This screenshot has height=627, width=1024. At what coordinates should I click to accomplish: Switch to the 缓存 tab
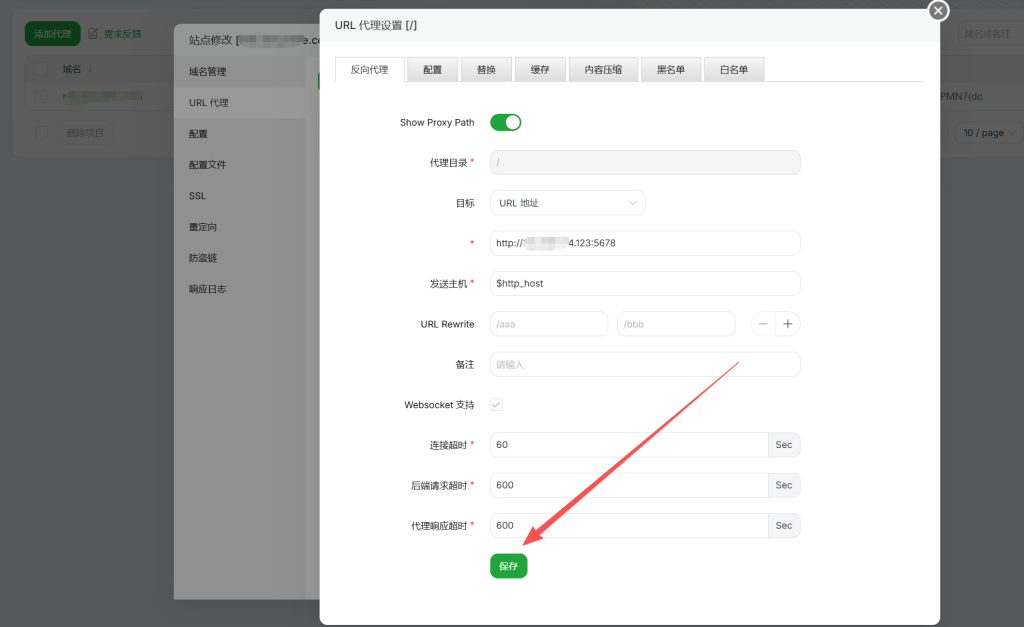pos(540,70)
